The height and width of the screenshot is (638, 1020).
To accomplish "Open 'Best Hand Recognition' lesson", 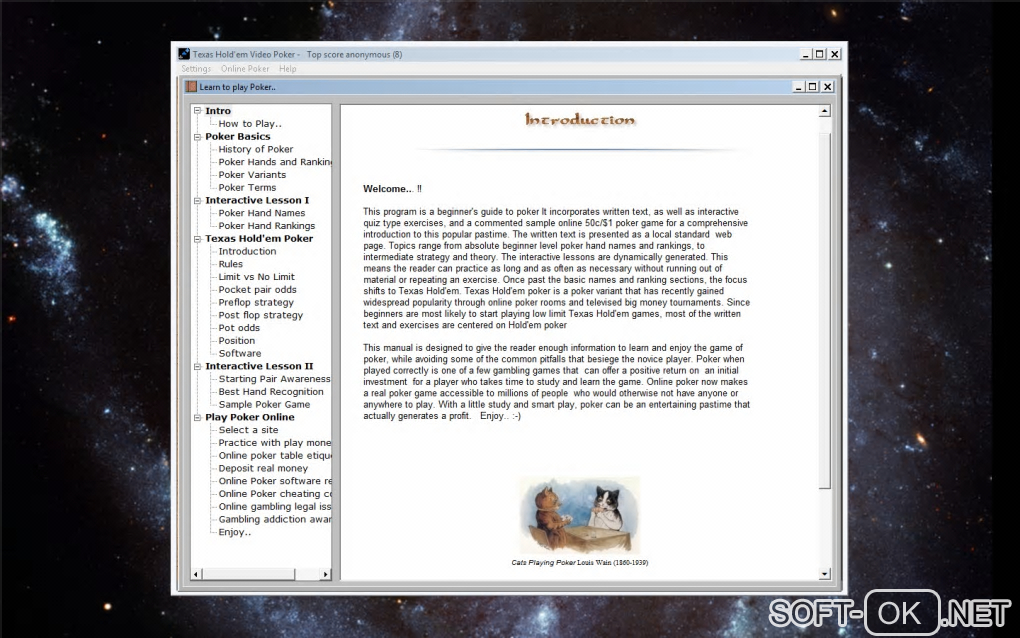I will 271,392.
